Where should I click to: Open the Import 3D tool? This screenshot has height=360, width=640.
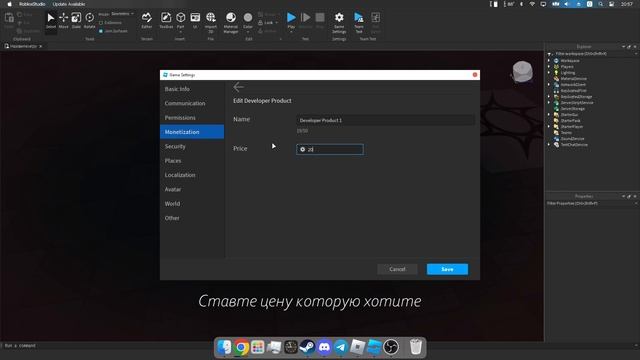pyautogui.click(x=211, y=22)
